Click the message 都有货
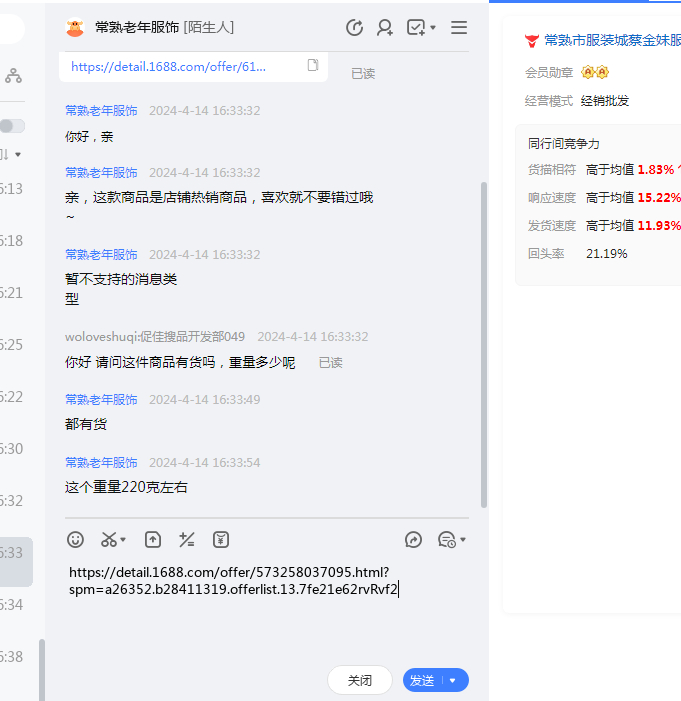The image size is (681, 701). (86, 424)
